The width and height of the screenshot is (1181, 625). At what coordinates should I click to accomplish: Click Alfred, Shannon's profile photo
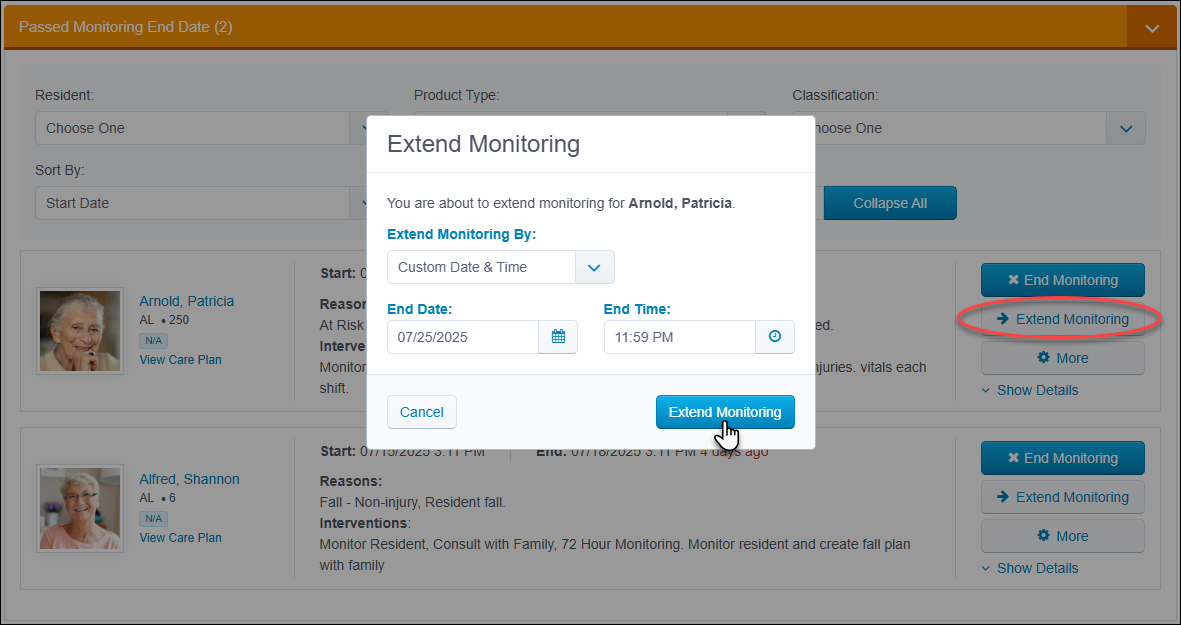(80, 508)
